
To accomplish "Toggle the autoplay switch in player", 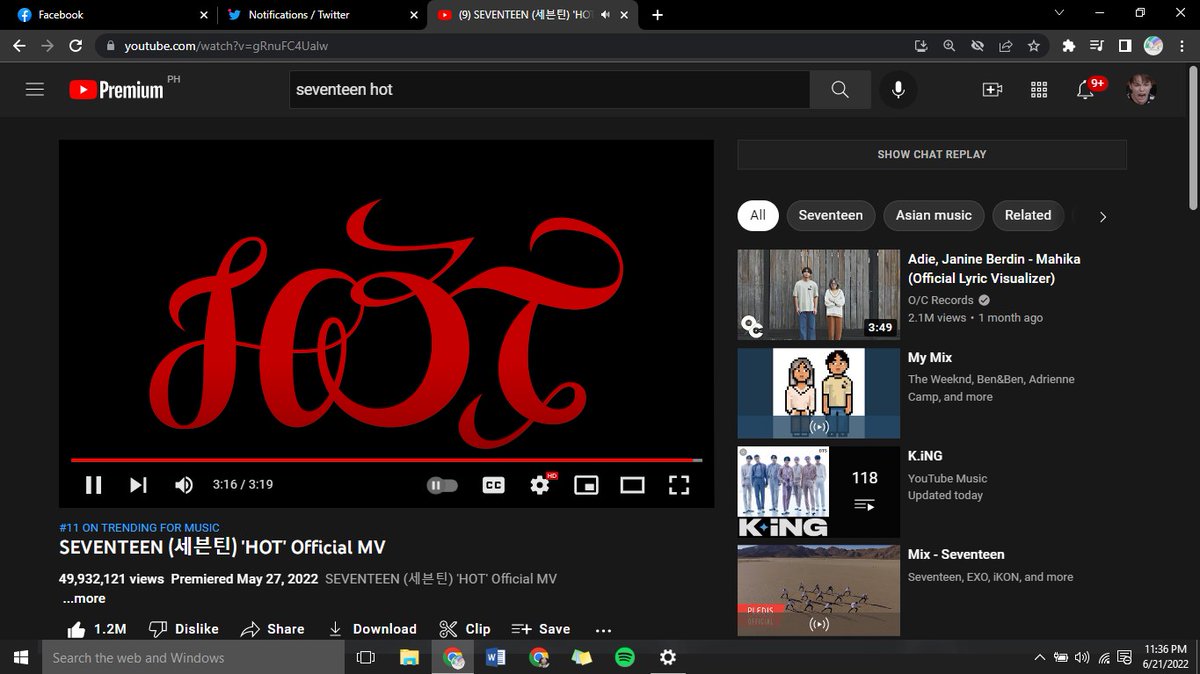I will point(442,485).
